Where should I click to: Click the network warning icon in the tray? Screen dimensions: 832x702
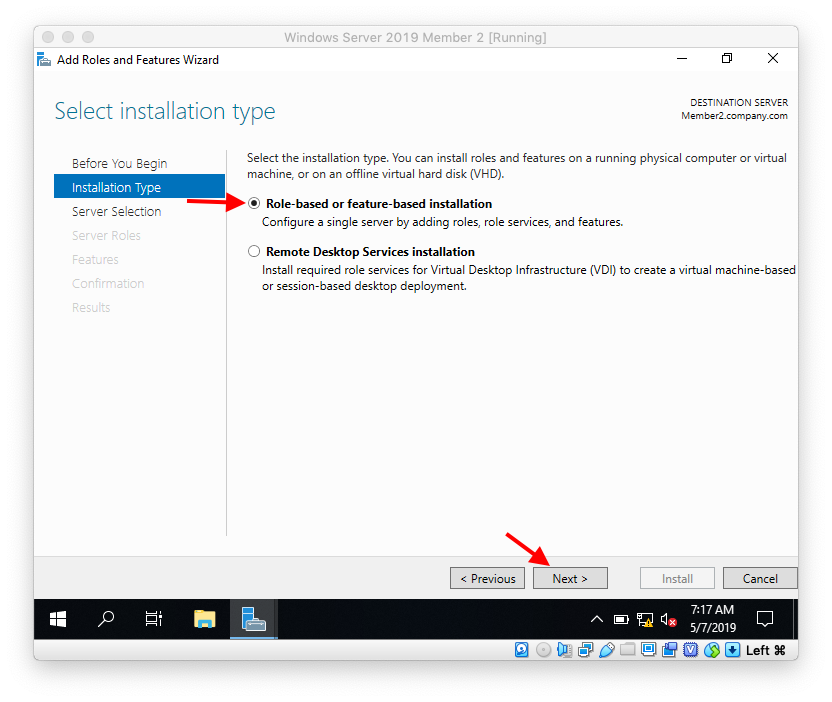pyautogui.click(x=645, y=619)
